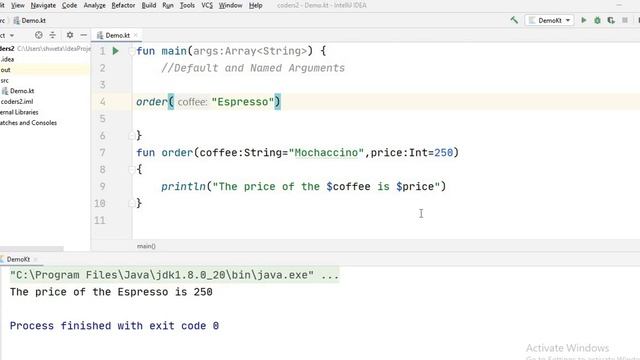Open the Build menu
This screenshot has width=640, height=360.
tap(149, 5)
